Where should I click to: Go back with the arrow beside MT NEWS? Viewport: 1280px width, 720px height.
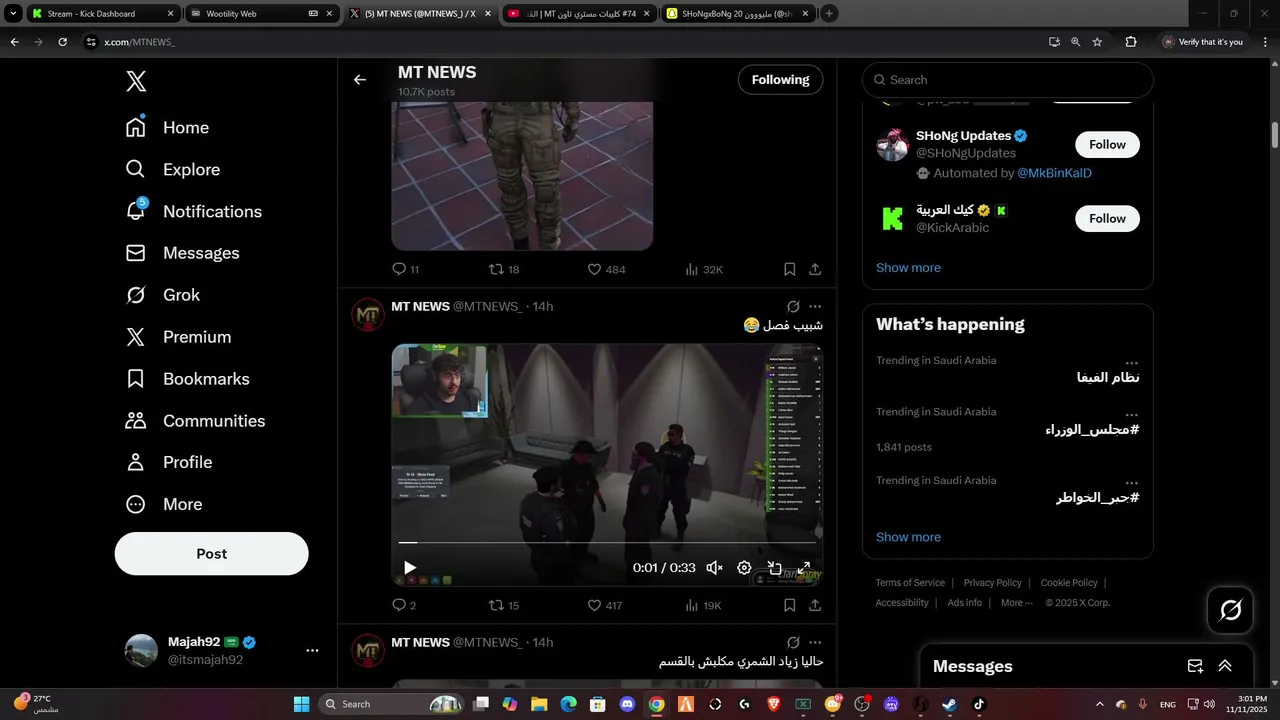point(360,80)
